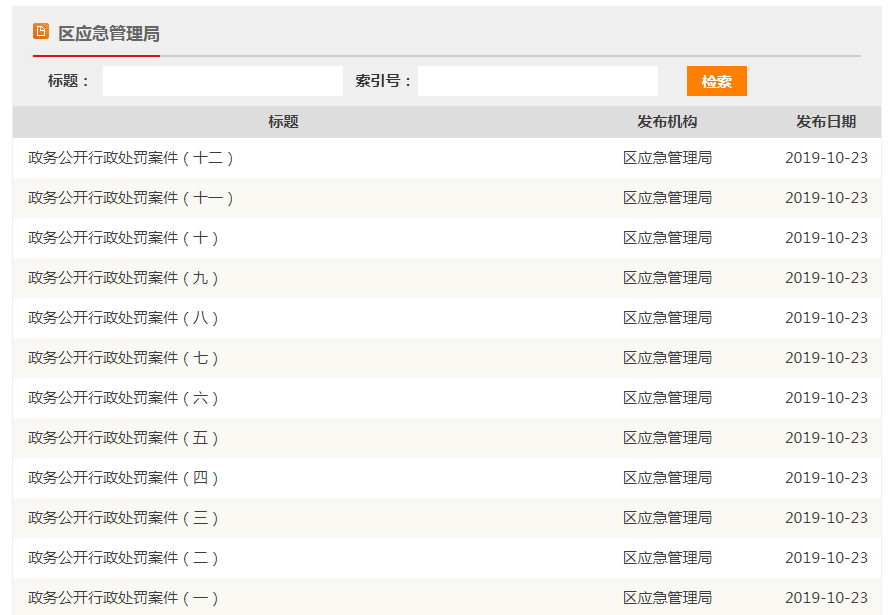
Task: Focus the 索引号 search input field
Action: 538,81
